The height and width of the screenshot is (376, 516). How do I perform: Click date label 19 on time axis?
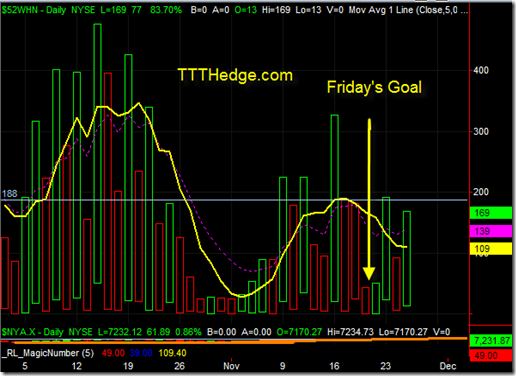(x=128, y=366)
